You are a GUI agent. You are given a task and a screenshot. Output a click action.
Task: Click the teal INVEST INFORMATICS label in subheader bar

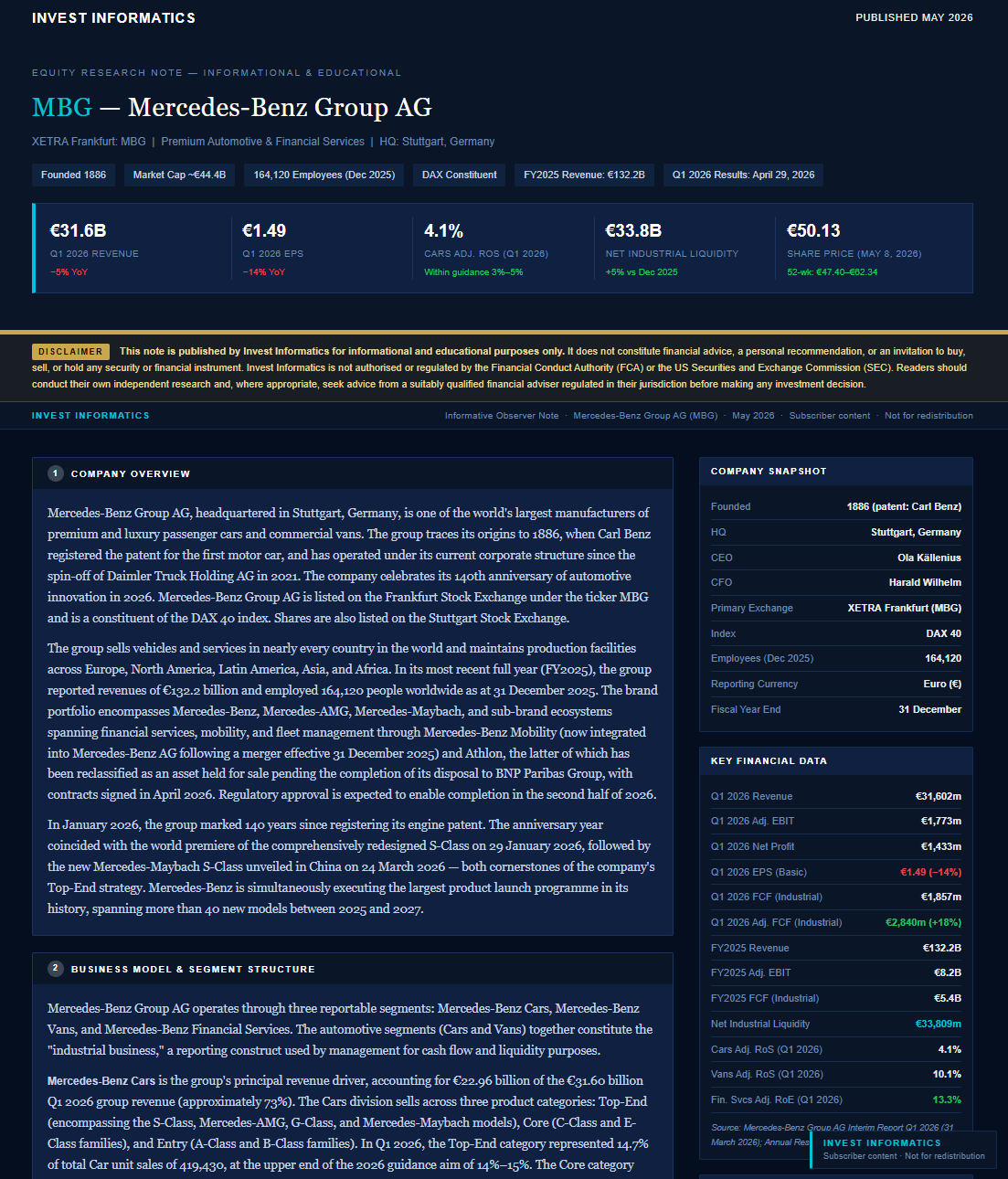click(90, 416)
